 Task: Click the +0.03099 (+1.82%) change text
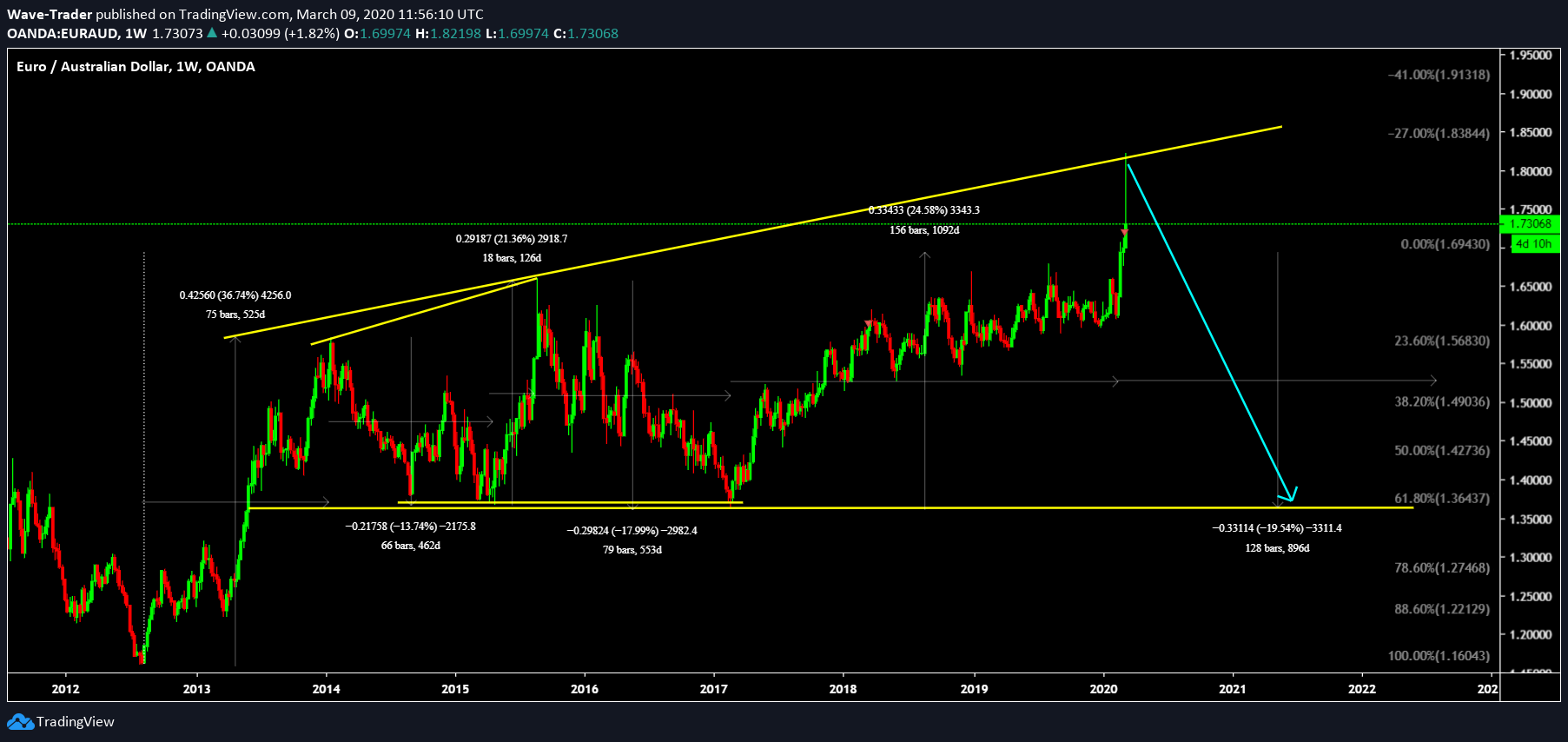tap(281, 33)
